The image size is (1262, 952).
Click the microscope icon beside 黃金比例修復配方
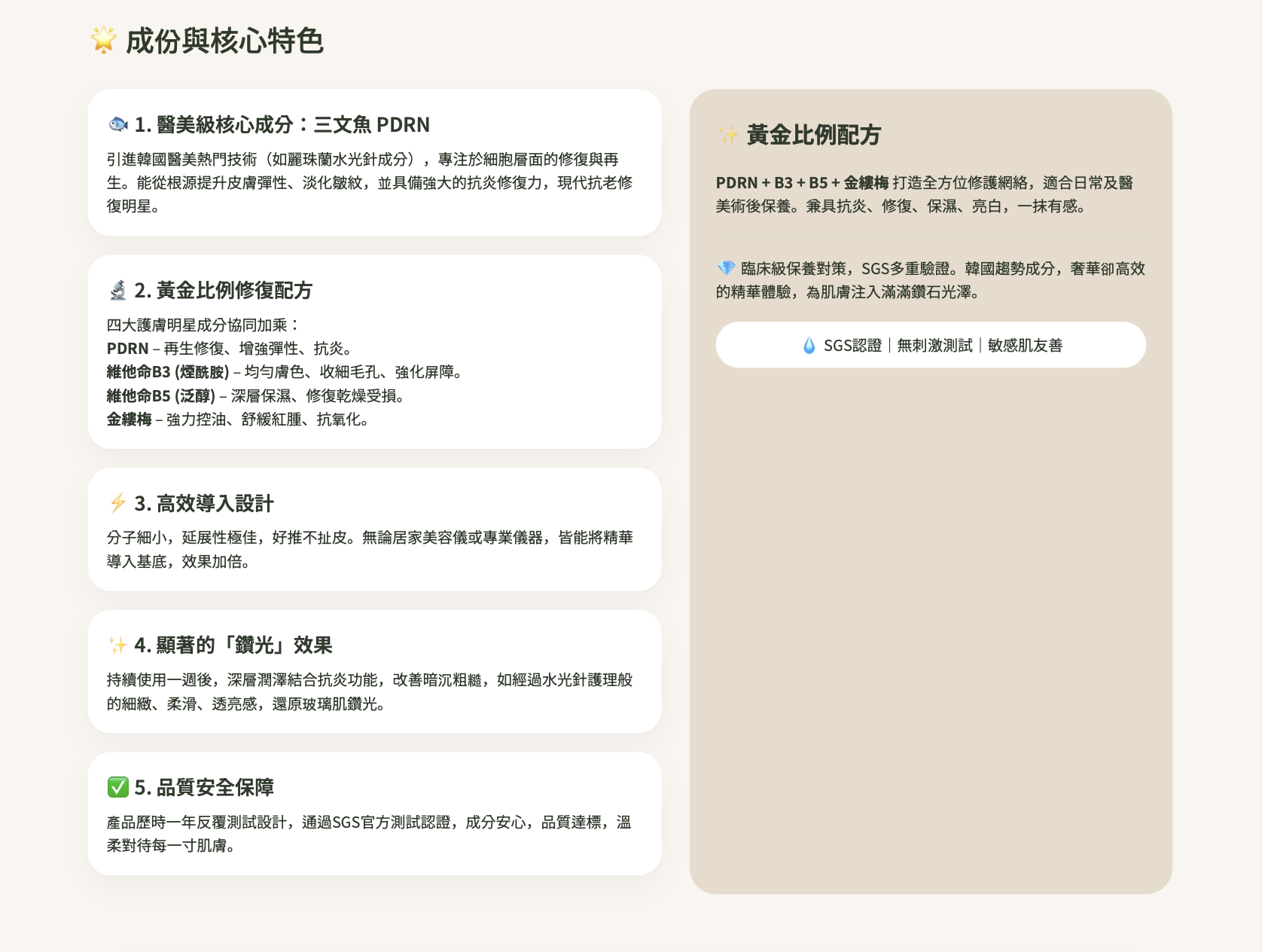click(118, 290)
